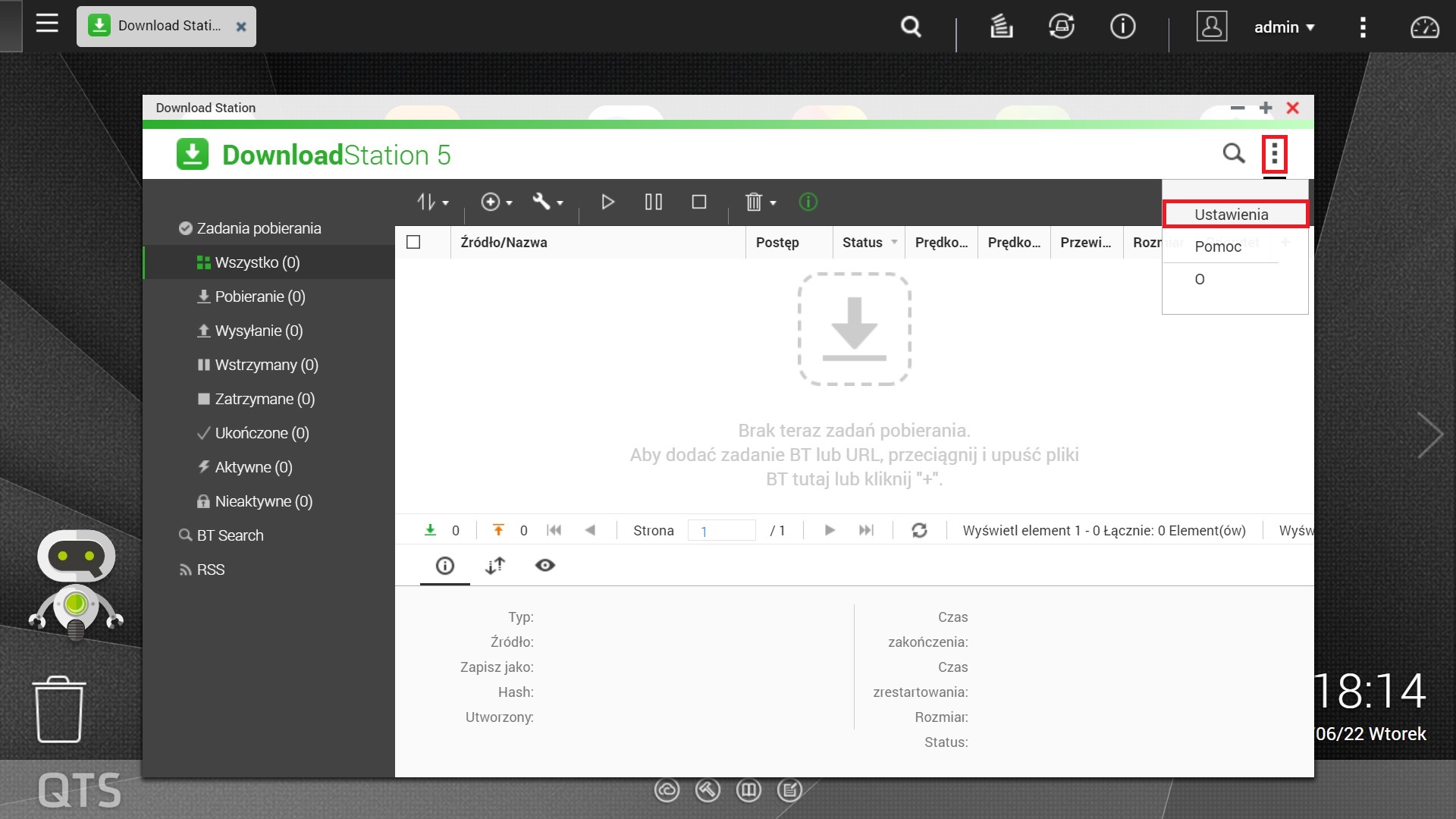Click the Download Station search magnifier
Viewport: 1456px width, 819px height.
pyautogui.click(x=1234, y=154)
